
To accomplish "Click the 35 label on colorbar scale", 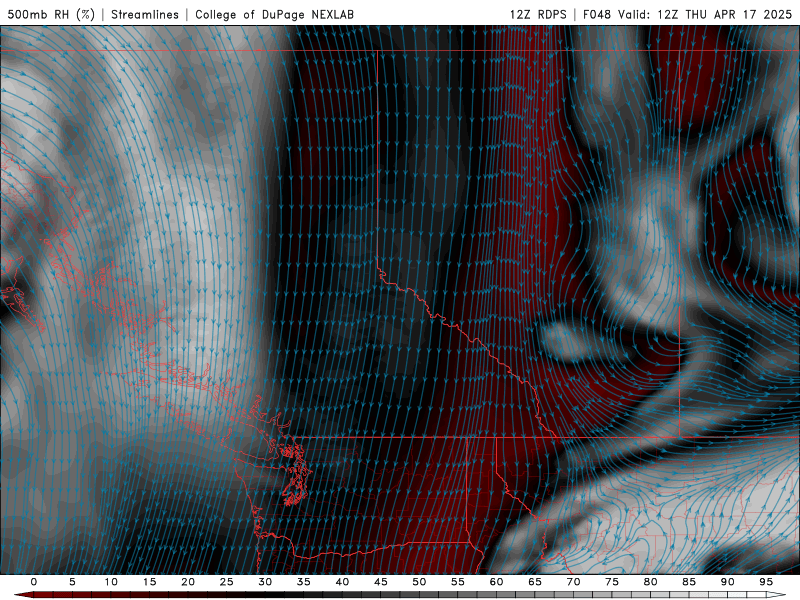I will tap(304, 582).
